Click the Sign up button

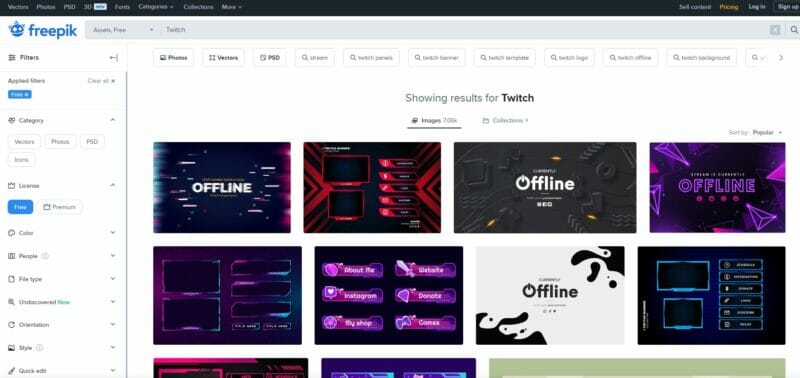coord(788,7)
